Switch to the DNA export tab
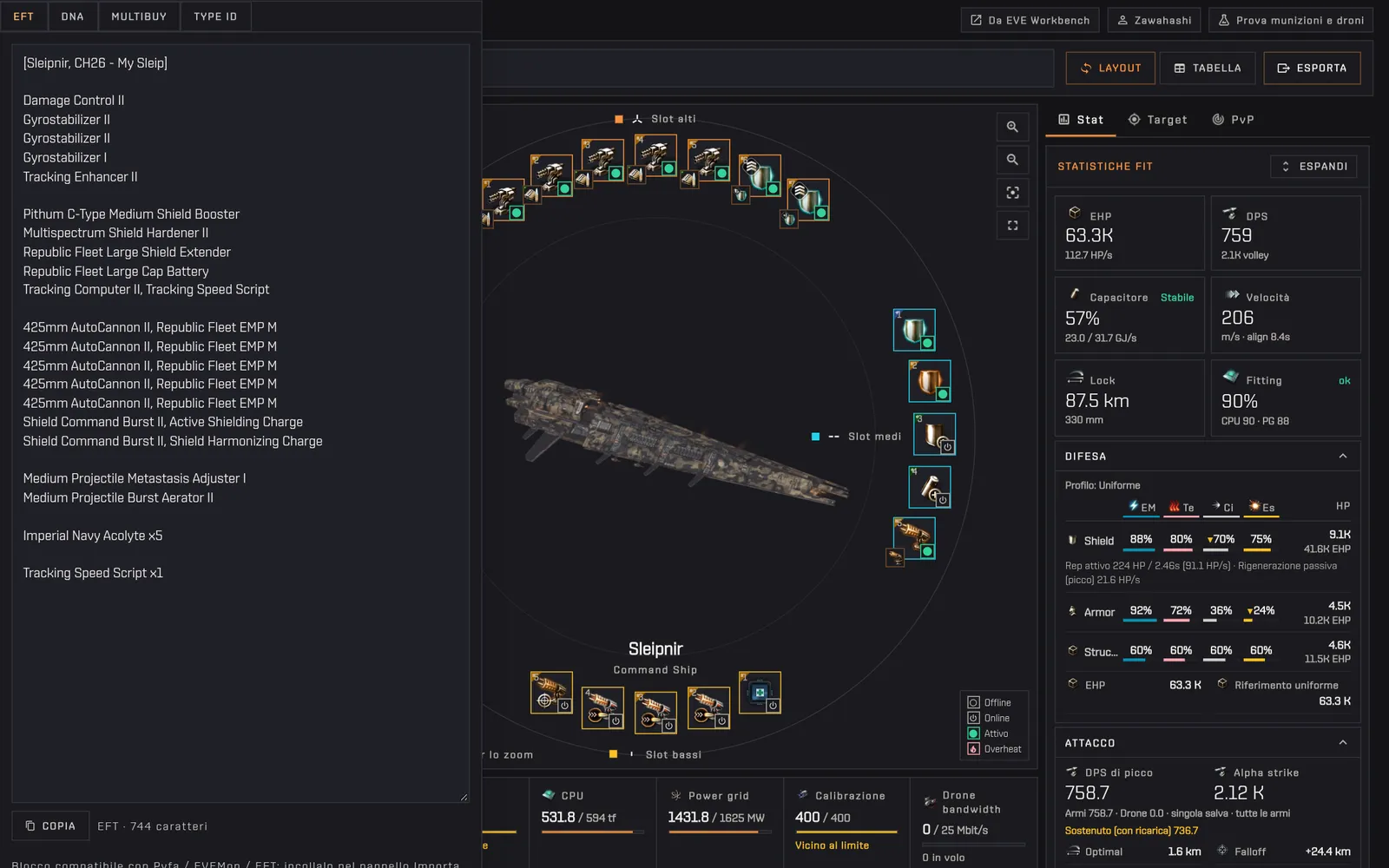The image size is (1389, 868). click(x=73, y=16)
